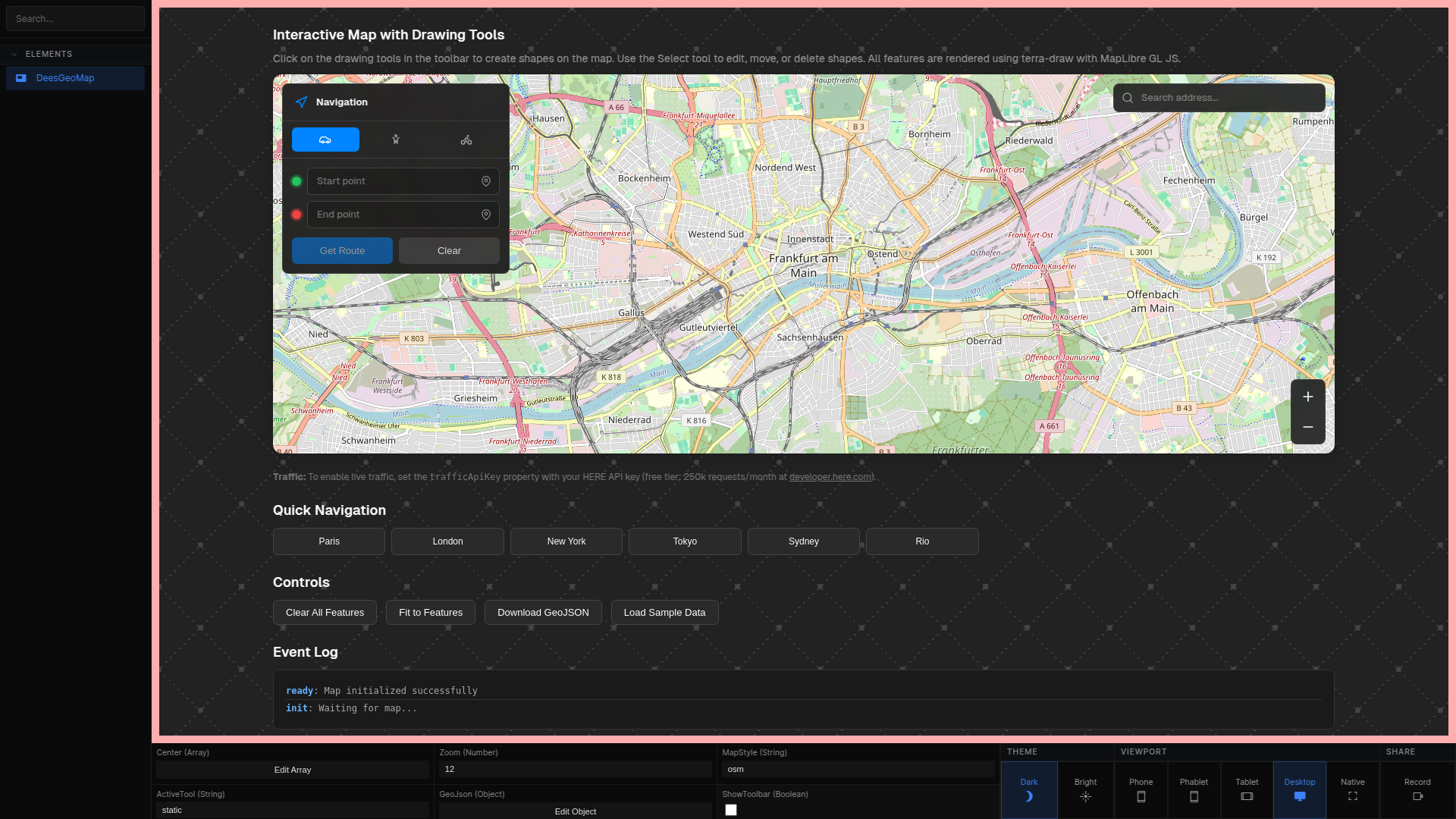Click start point location pin icon
1456x819 pixels.
[486, 181]
